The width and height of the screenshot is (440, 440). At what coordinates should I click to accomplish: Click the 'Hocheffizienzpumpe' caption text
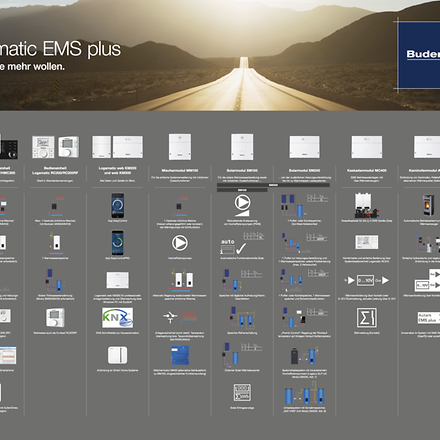180,258
